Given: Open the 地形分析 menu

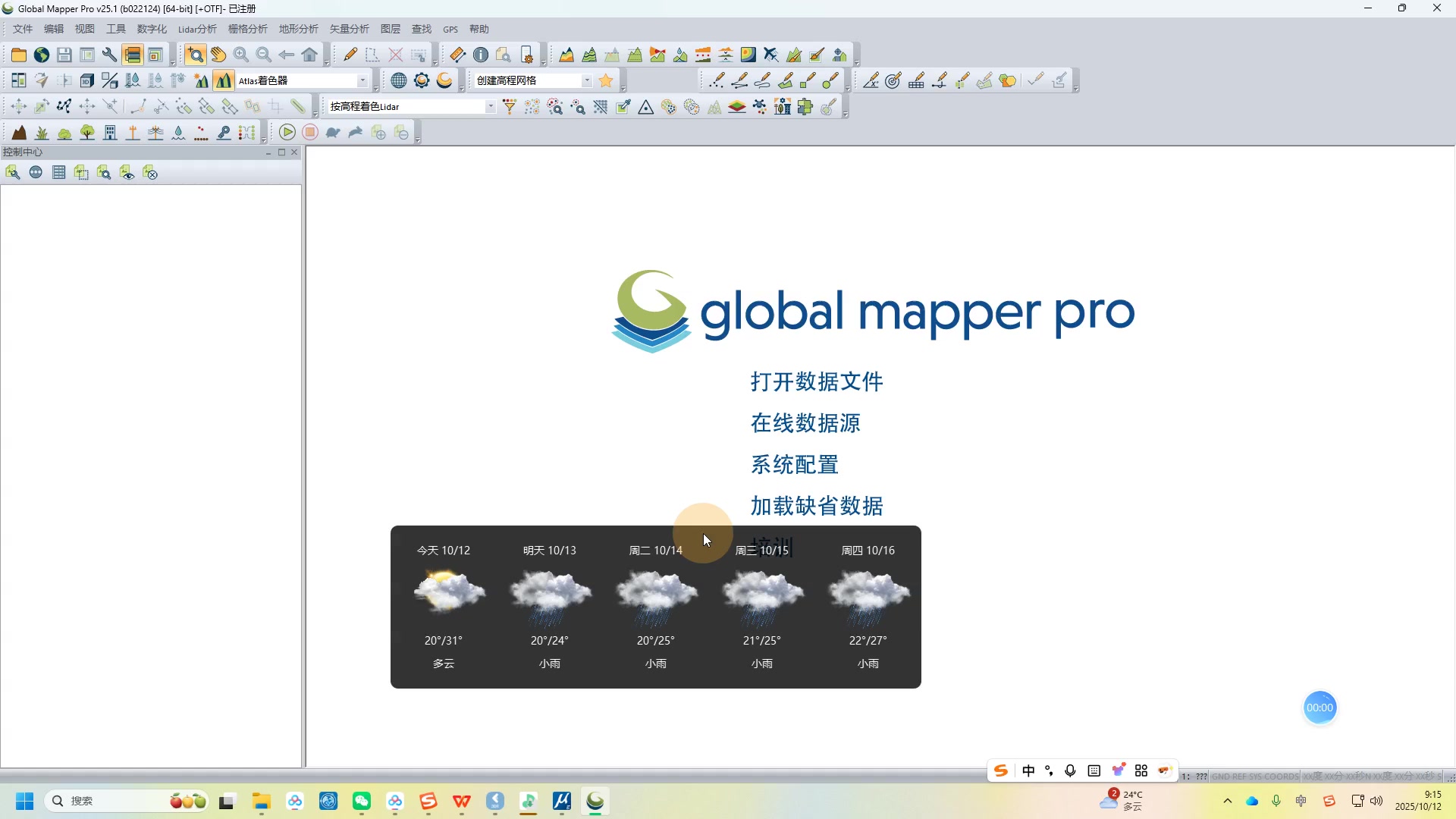Looking at the screenshot, I should click(297, 29).
